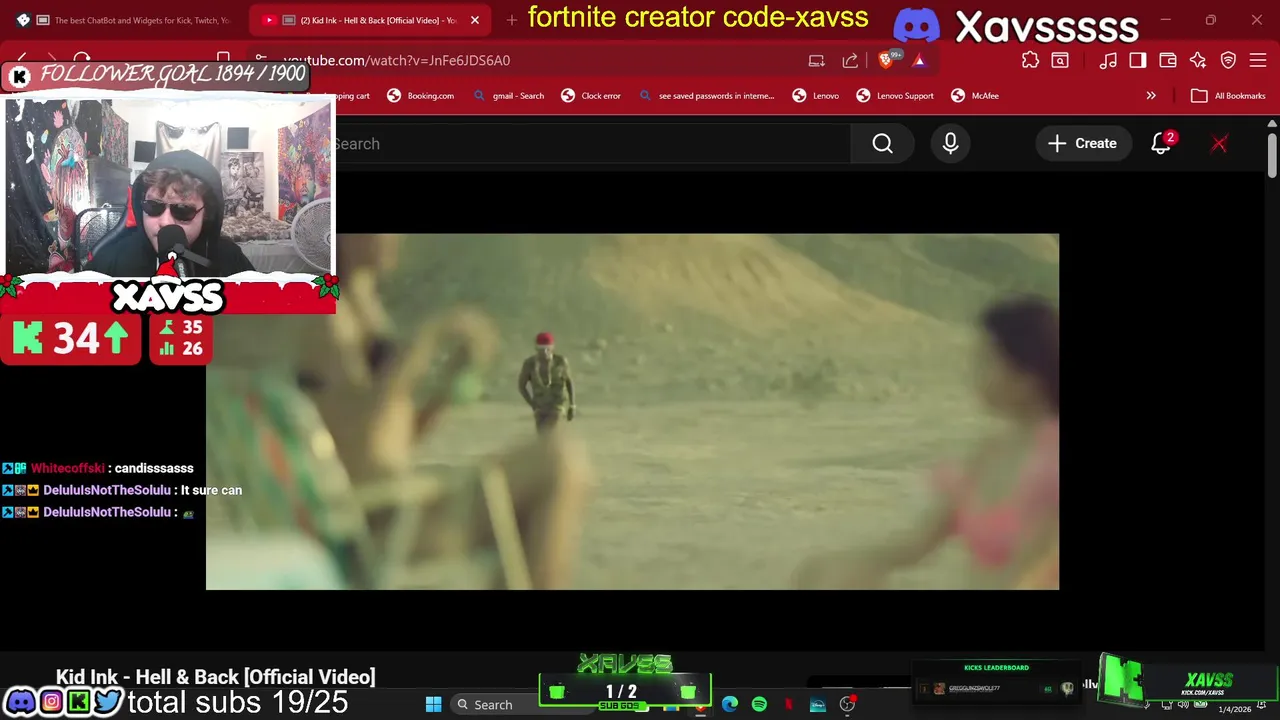Image resolution: width=1280 pixels, height=720 pixels.
Task: Activate voice search microphone icon
Action: pyautogui.click(x=950, y=144)
